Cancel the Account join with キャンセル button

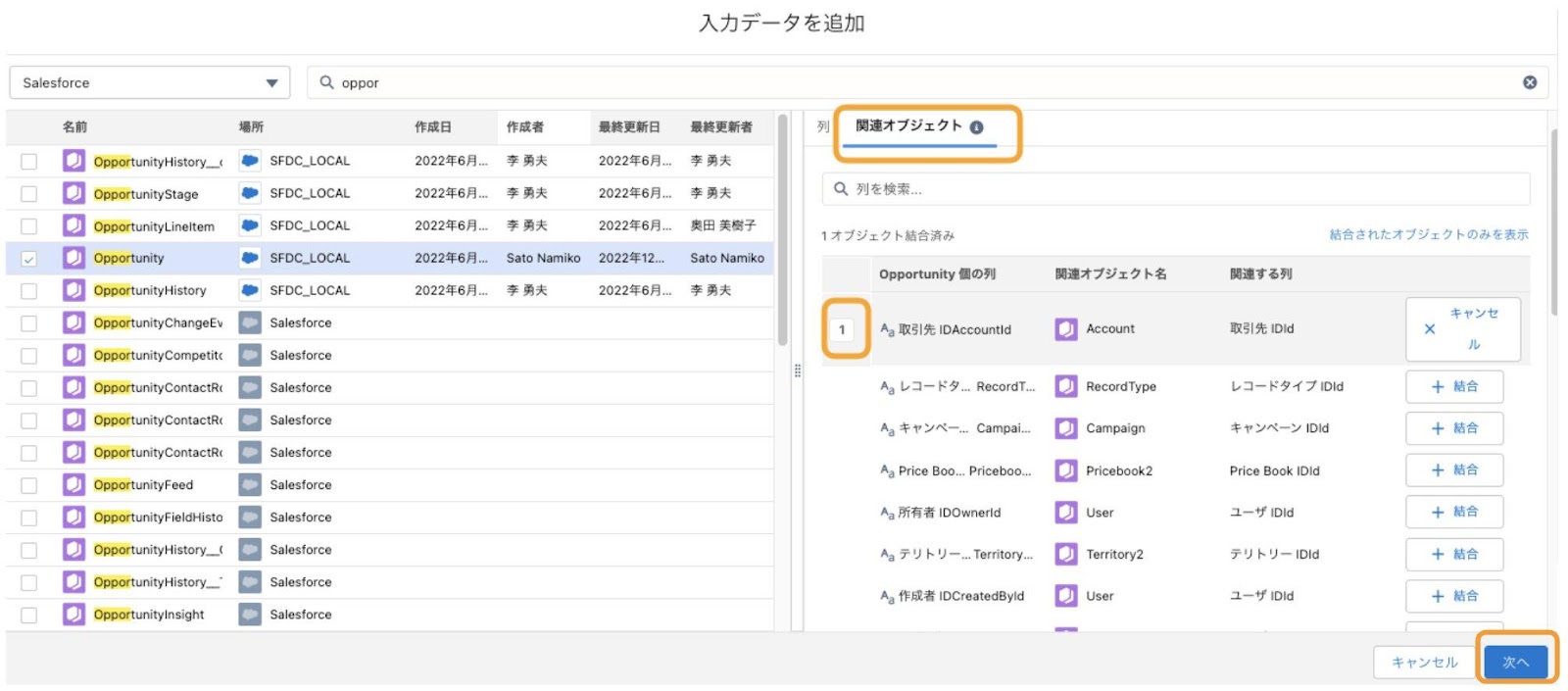[x=1463, y=329]
